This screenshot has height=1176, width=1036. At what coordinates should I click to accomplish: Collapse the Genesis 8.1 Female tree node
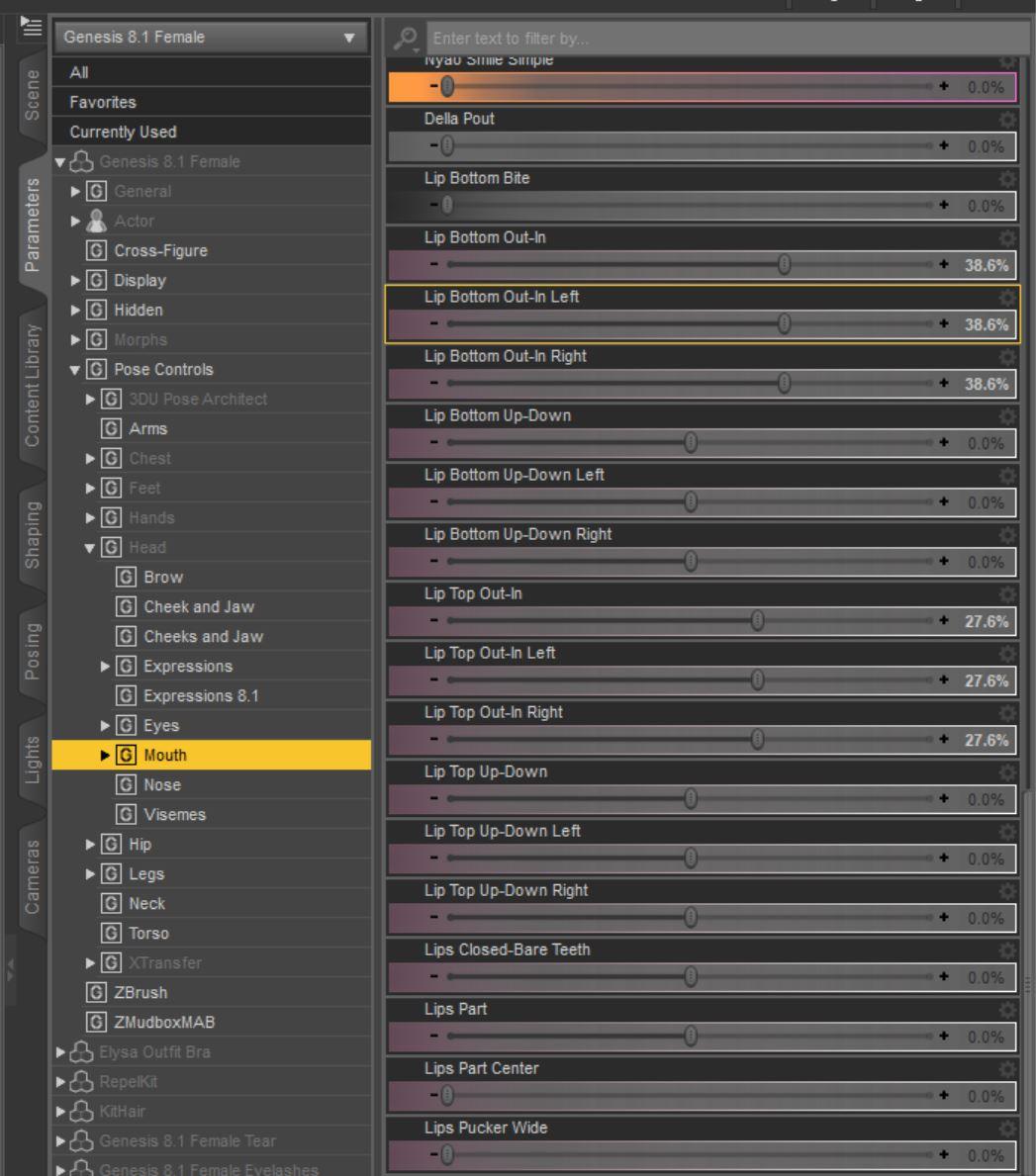click(x=60, y=162)
